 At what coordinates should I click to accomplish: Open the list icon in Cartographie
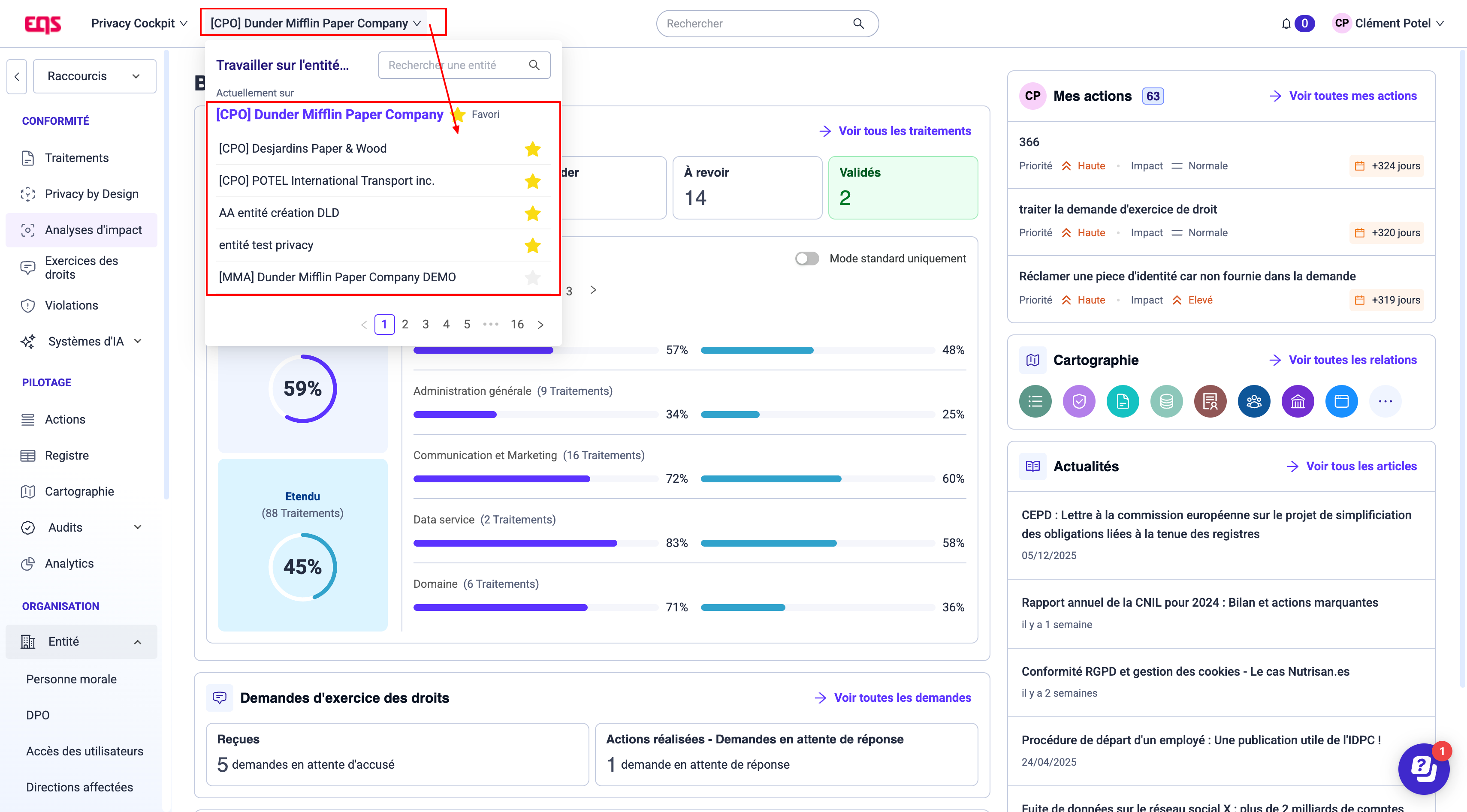coord(1035,401)
